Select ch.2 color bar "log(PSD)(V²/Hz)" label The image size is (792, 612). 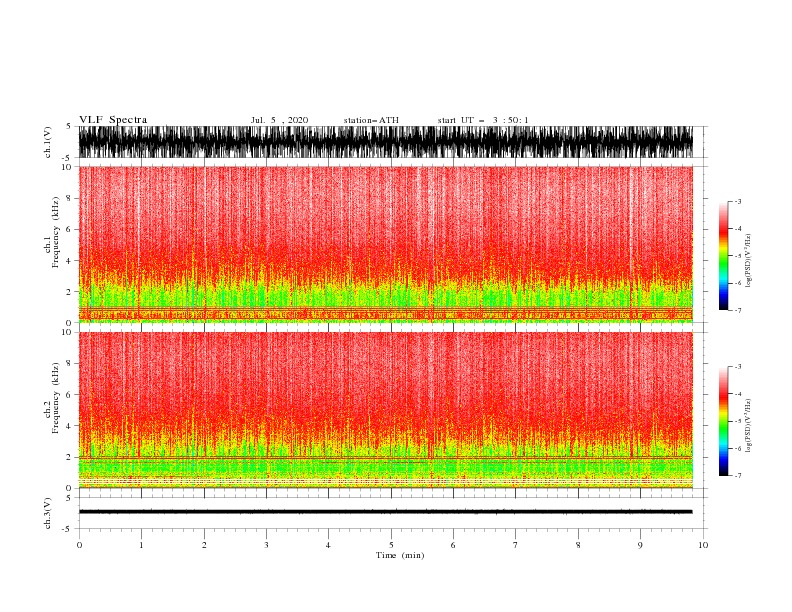[x=749, y=426]
